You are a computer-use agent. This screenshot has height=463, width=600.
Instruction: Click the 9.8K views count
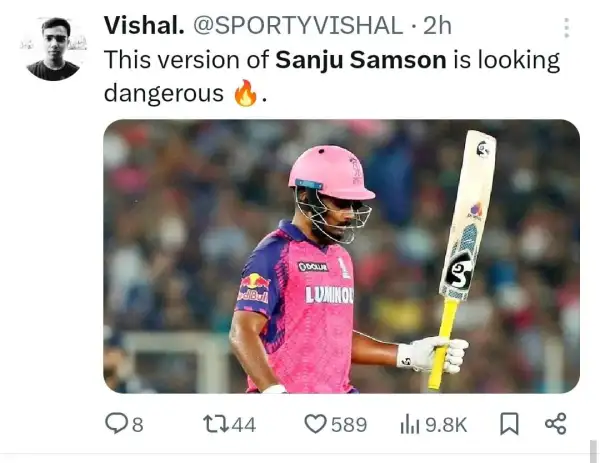[x=446, y=425]
